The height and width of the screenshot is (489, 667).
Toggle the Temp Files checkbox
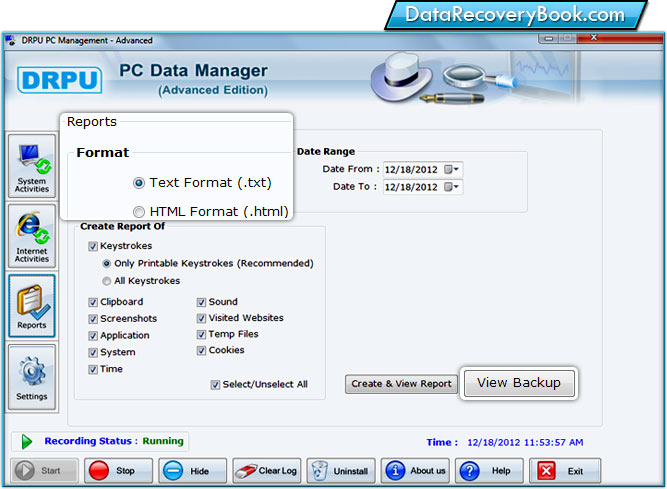coord(201,335)
